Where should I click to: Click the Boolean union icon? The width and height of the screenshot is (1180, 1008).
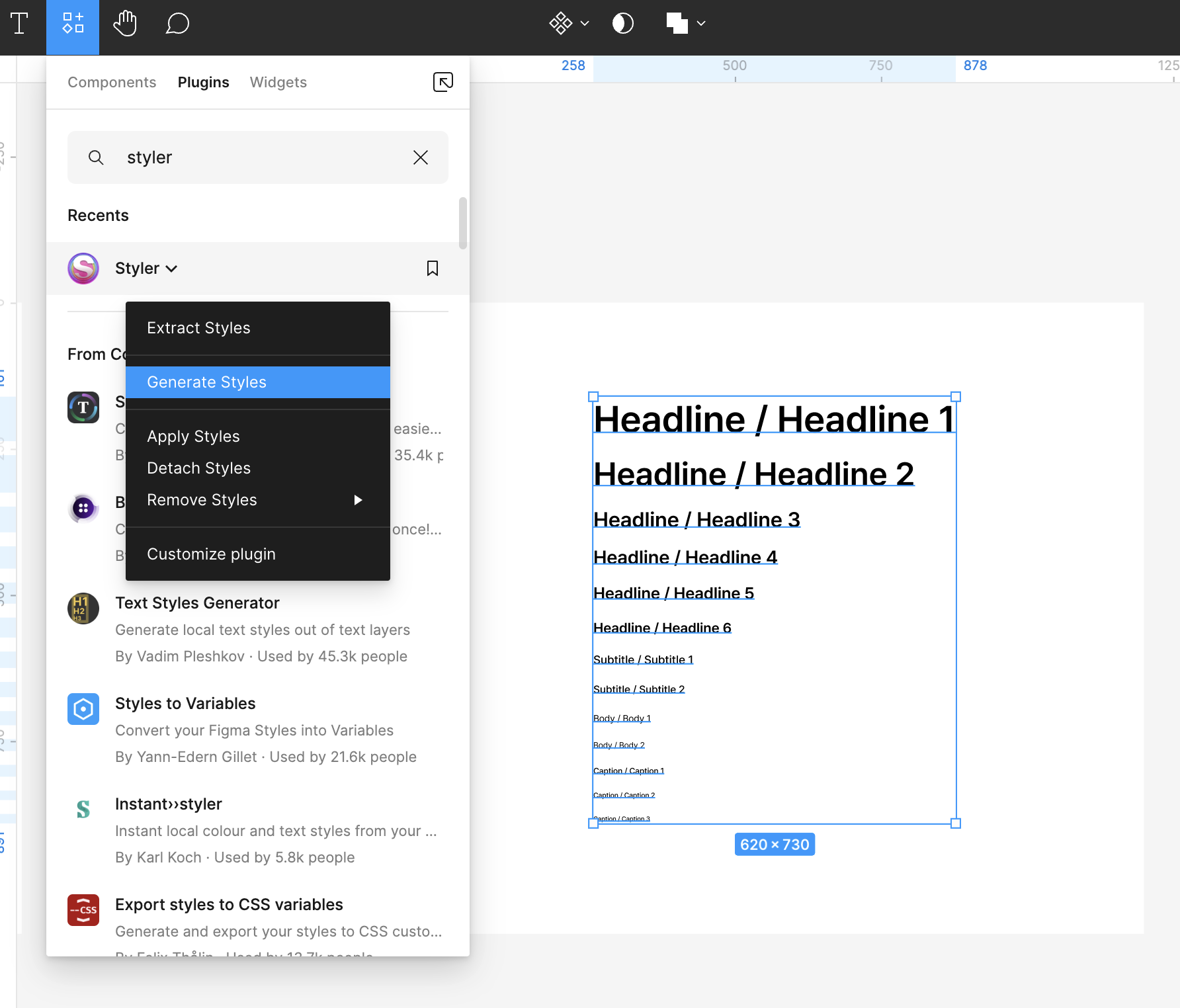click(x=677, y=24)
